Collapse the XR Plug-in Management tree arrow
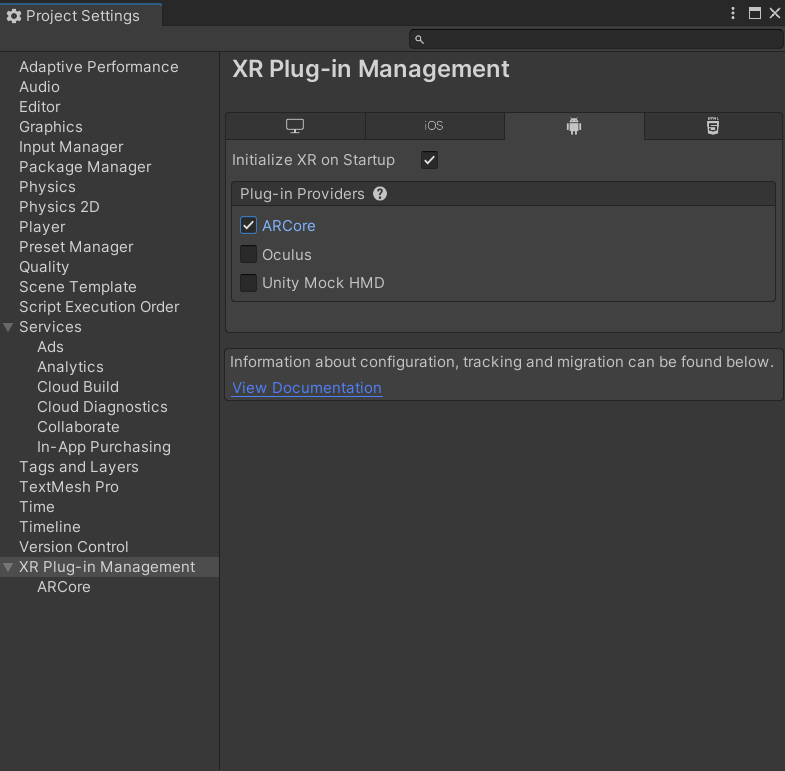 [8, 567]
